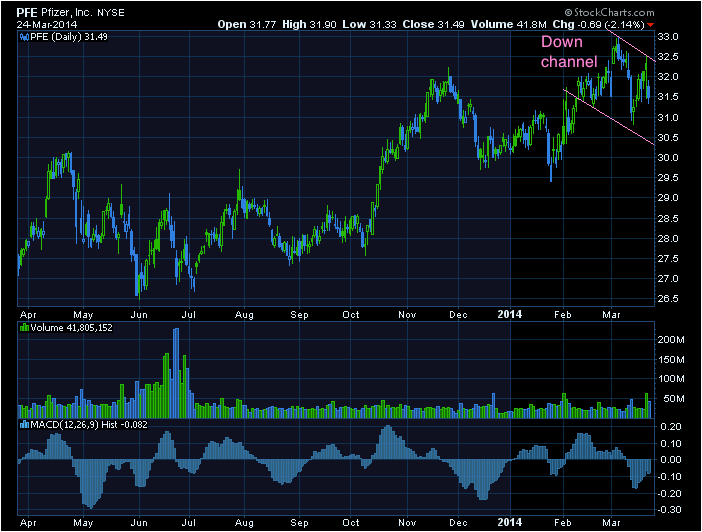702x532 pixels.
Task: Click the 26.5 price axis label
Action: 668,299
